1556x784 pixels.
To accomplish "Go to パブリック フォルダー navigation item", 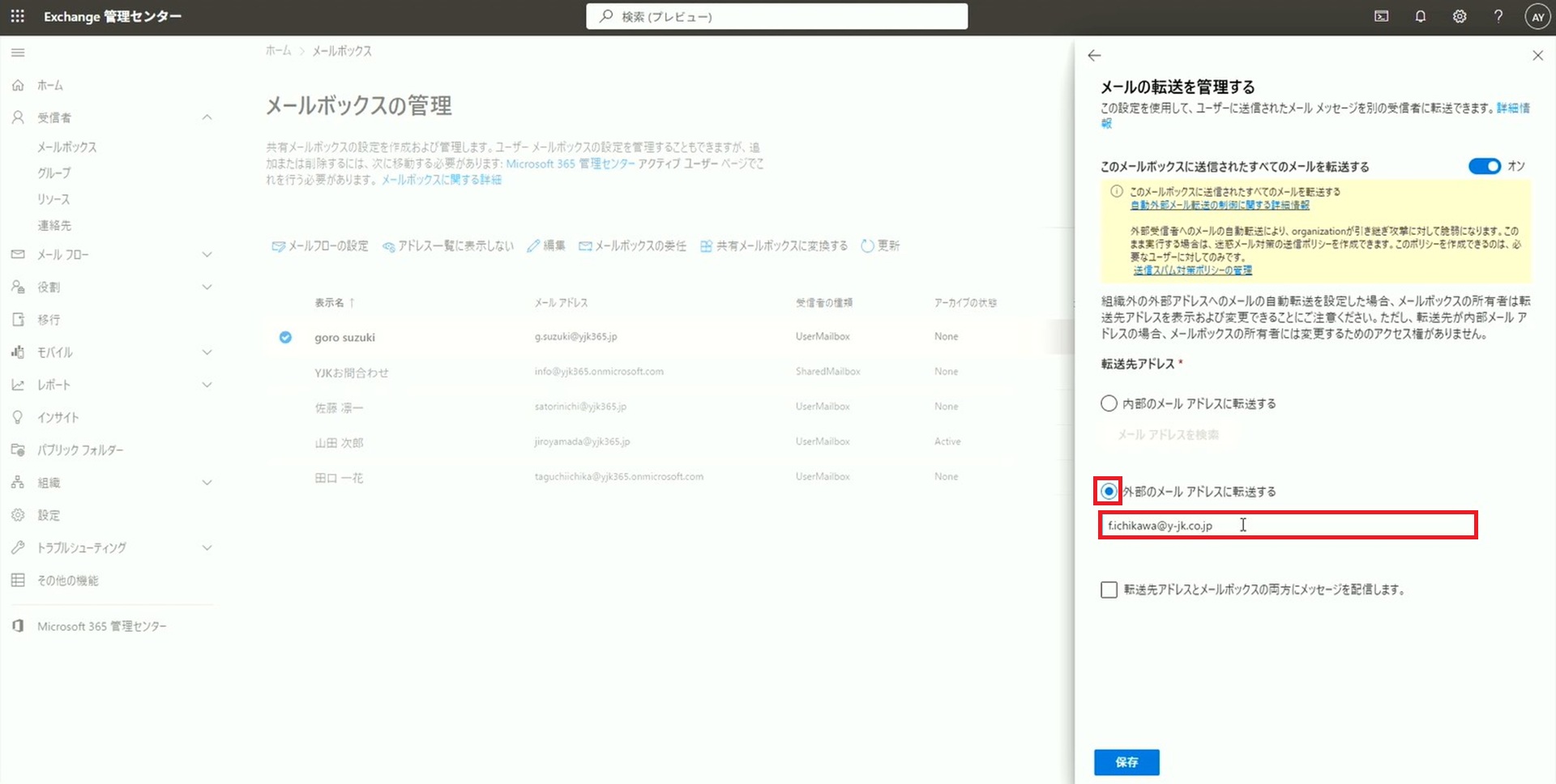I will coord(80,450).
